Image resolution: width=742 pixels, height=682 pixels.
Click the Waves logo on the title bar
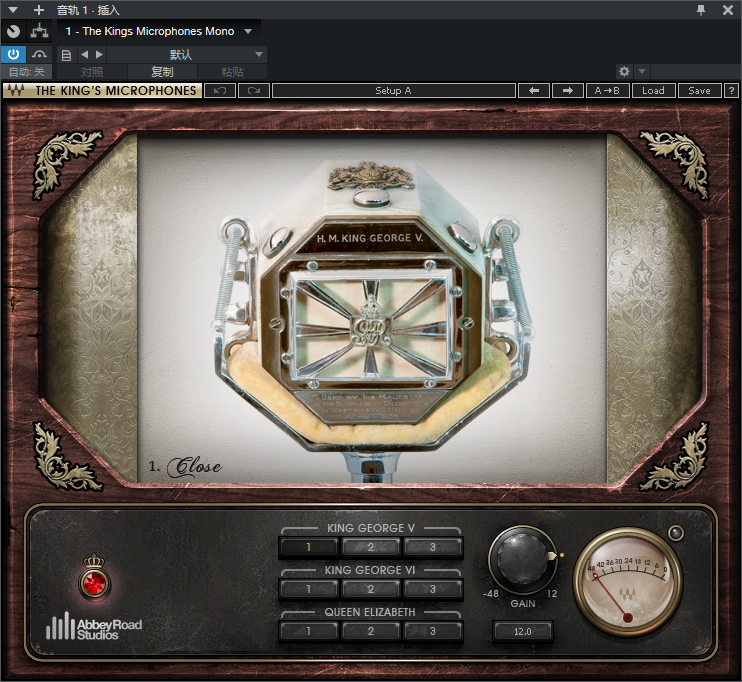pyautogui.click(x=16, y=90)
